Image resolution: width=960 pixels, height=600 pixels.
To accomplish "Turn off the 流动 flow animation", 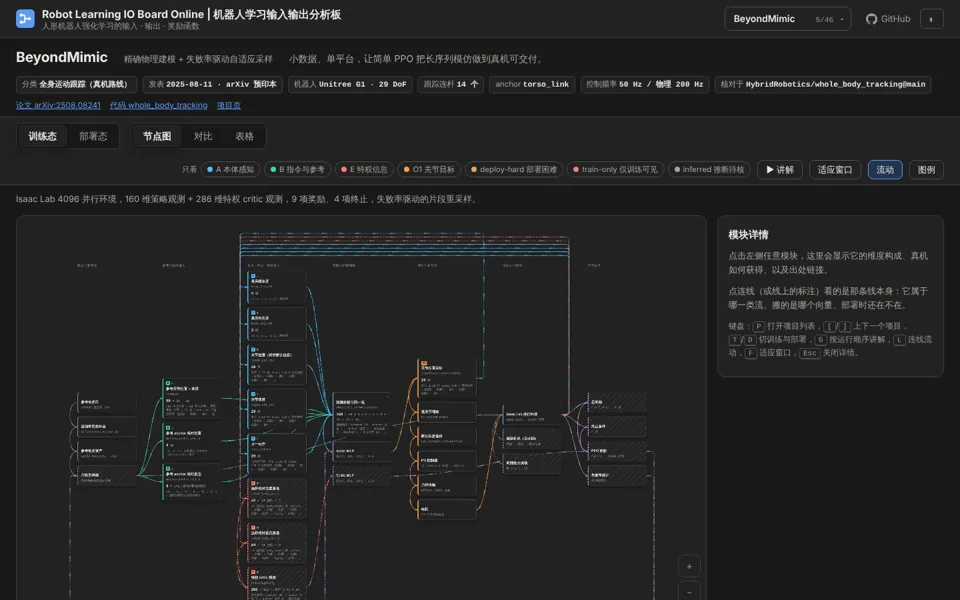I will click(885, 170).
